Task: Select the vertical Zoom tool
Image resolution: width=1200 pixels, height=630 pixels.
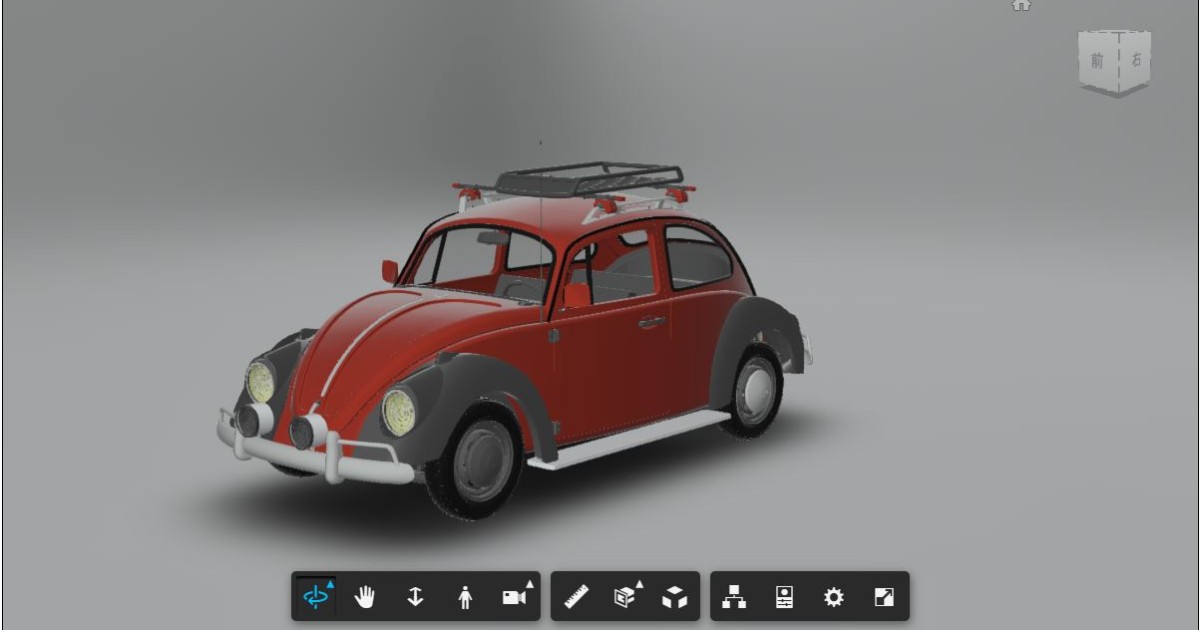Action: pyautogui.click(x=416, y=597)
